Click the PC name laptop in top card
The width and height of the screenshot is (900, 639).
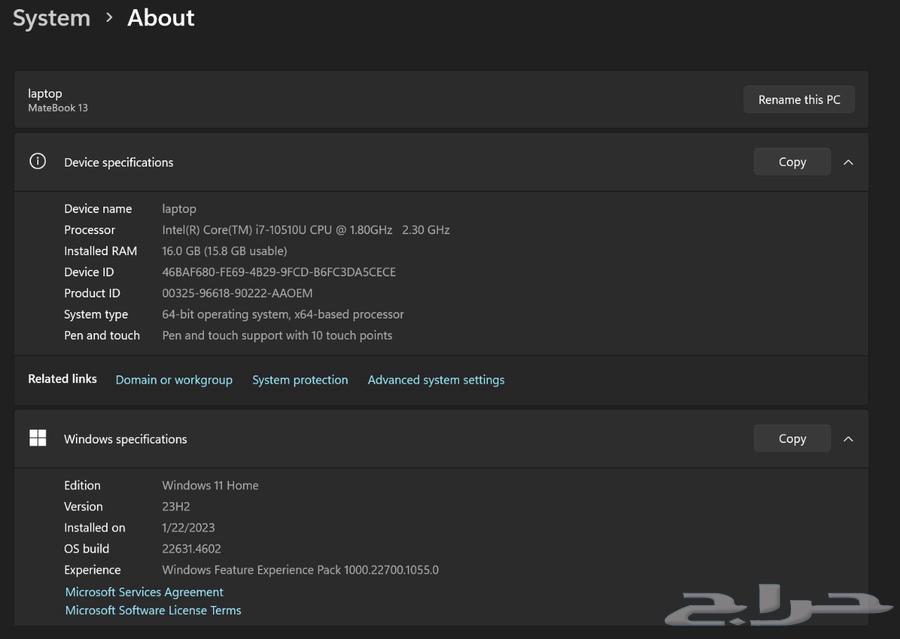pyautogui.click(x=45, y=94)
